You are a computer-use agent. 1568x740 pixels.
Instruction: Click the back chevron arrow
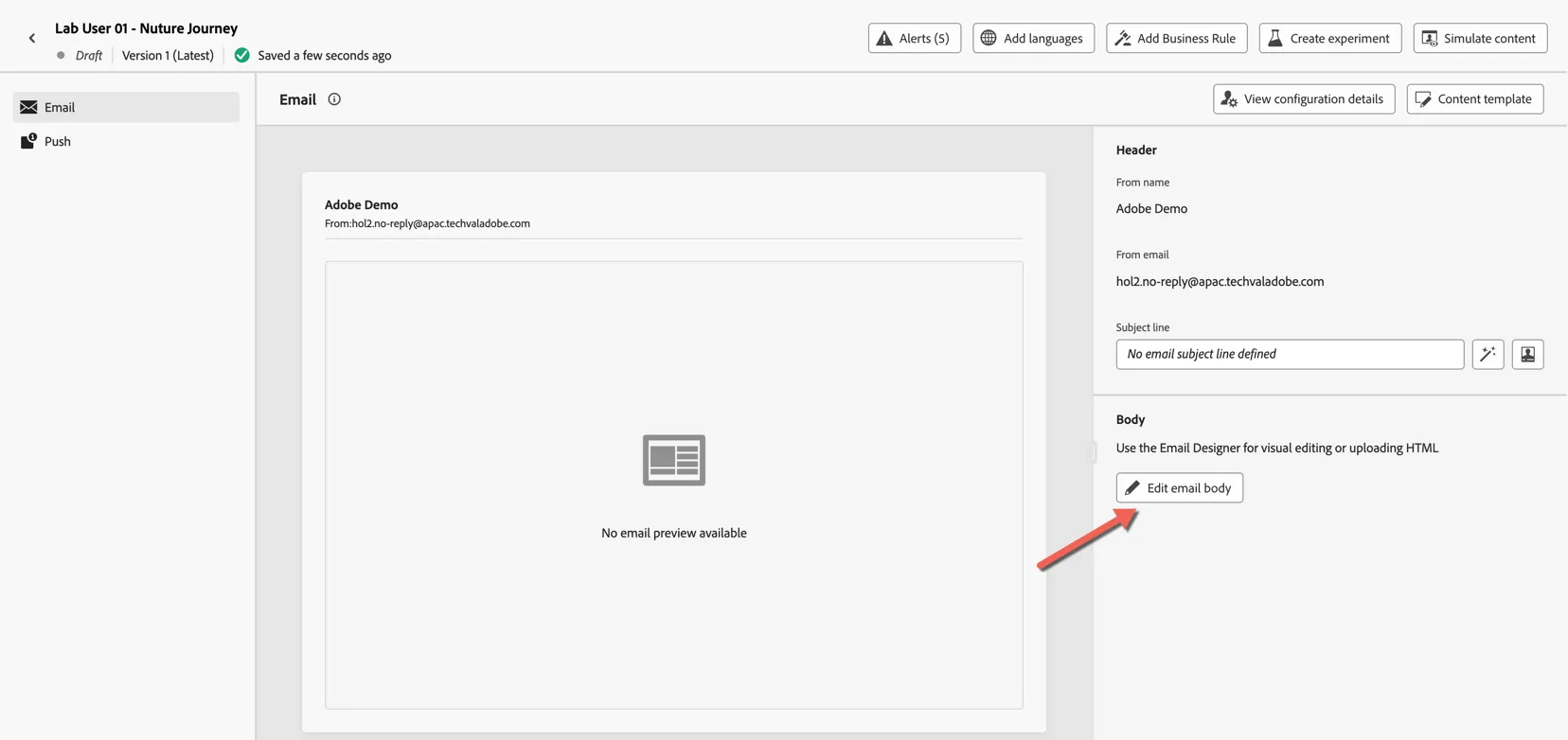click(x=32, y=39)
